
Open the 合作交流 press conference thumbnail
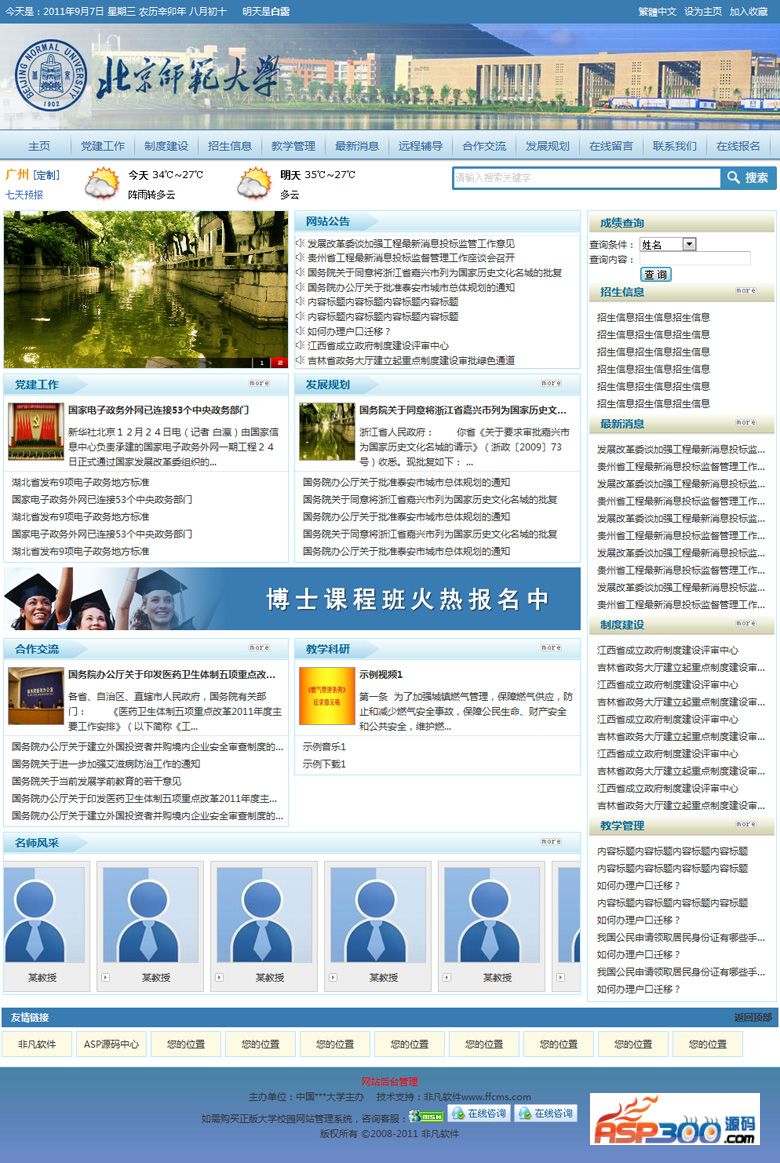(36, 696)
